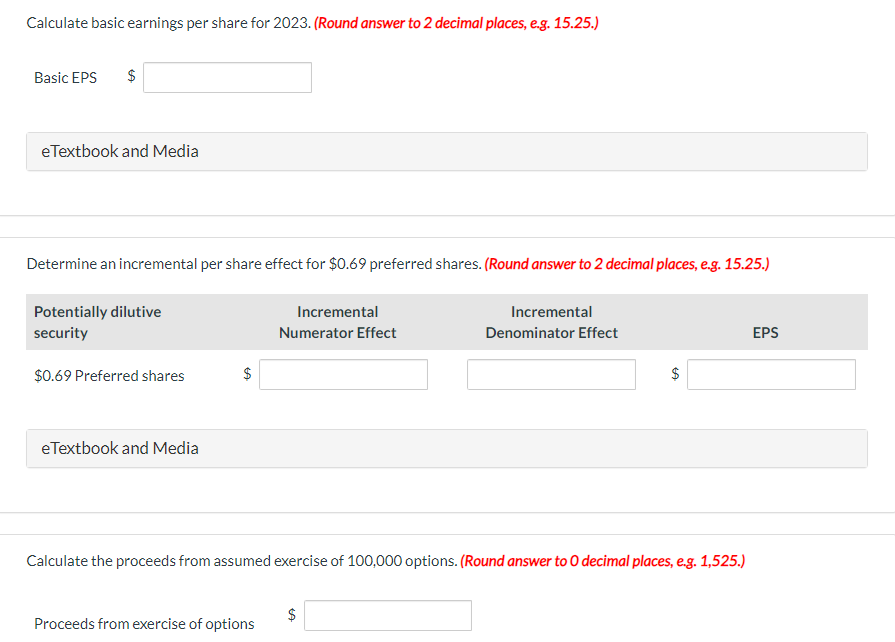Expand the first eTextbook and Media section
Image resolution: width=895 pixels, height=642 pixels.
tap(447, 152)
